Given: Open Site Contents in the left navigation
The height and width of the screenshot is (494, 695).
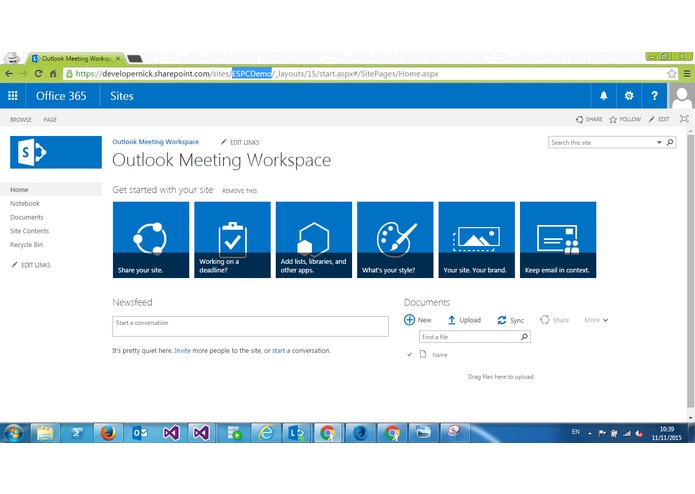Looking at the screenshot, I should pos(30,231).
